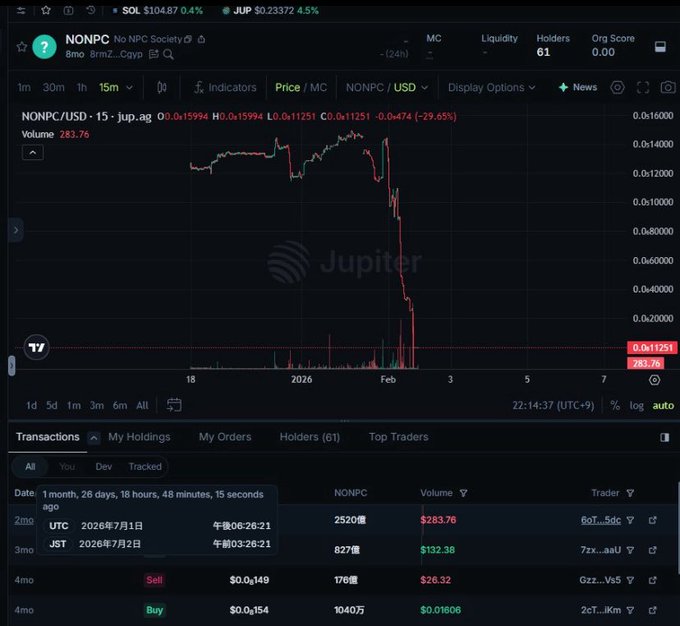Open $0.01606 transaction in explorer

(x=653, y=610)
